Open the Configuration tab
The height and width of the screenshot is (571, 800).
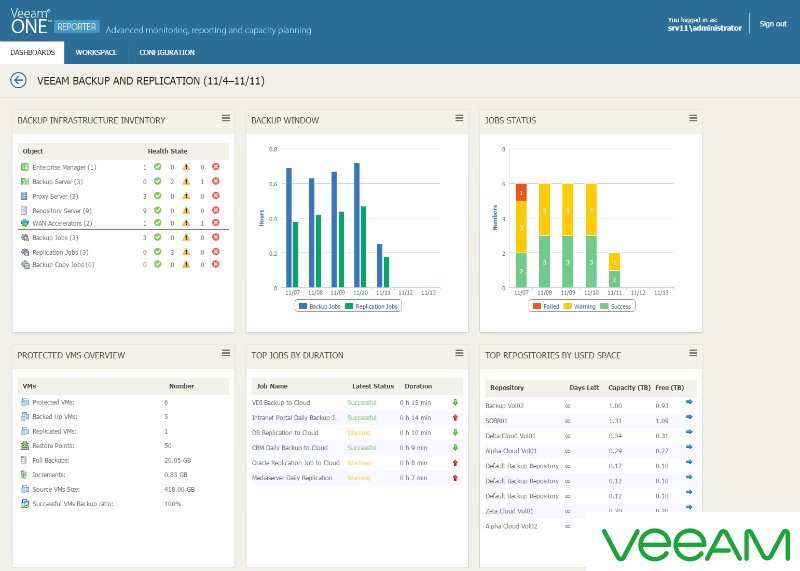point(167,52)
